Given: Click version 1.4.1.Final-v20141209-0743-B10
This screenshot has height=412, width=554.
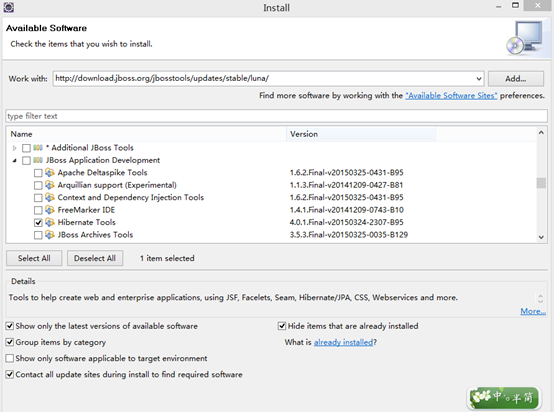Looking at the screenshot, I should (346, 210).
